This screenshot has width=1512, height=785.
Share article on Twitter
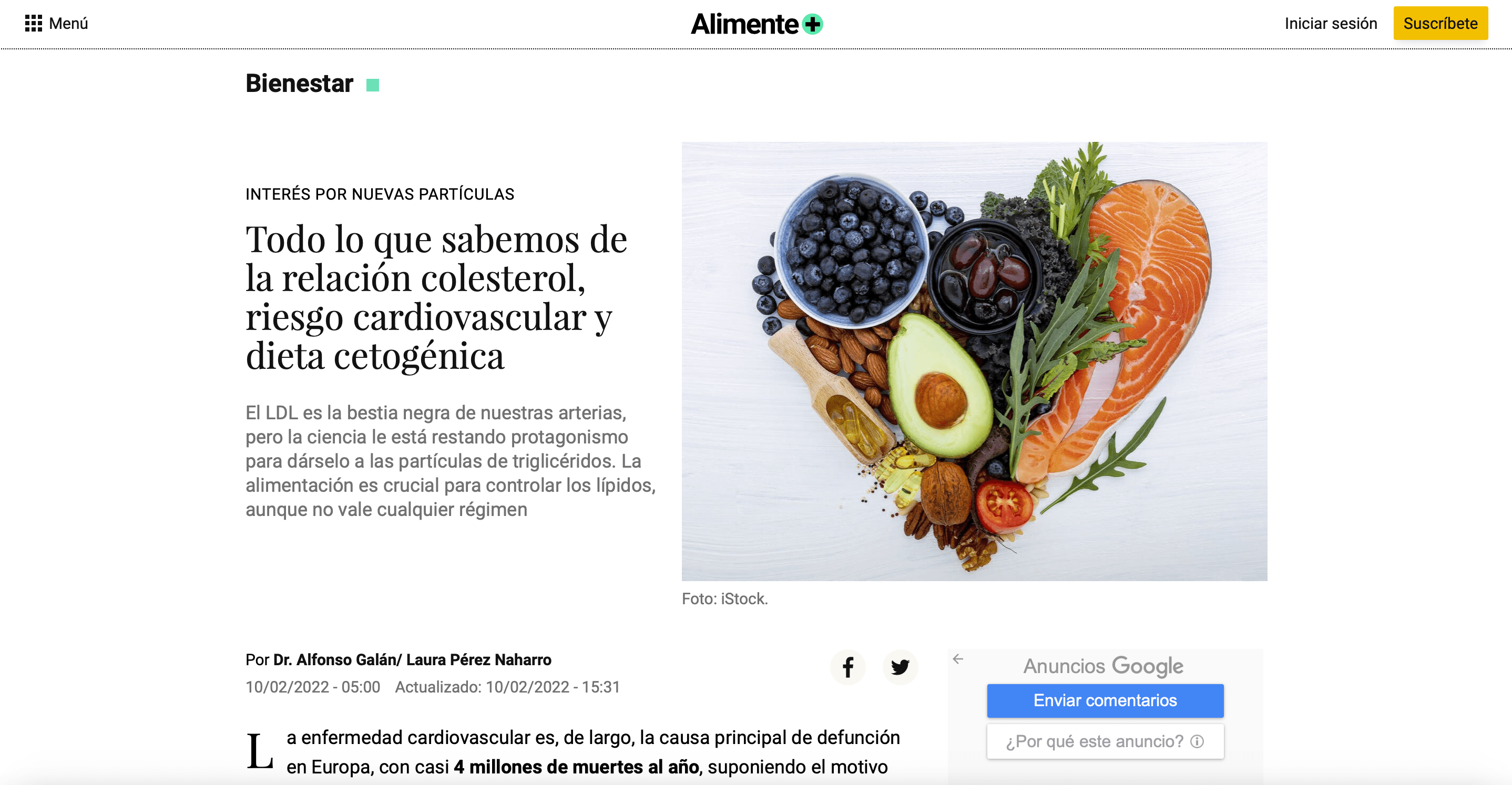point(900,667)
